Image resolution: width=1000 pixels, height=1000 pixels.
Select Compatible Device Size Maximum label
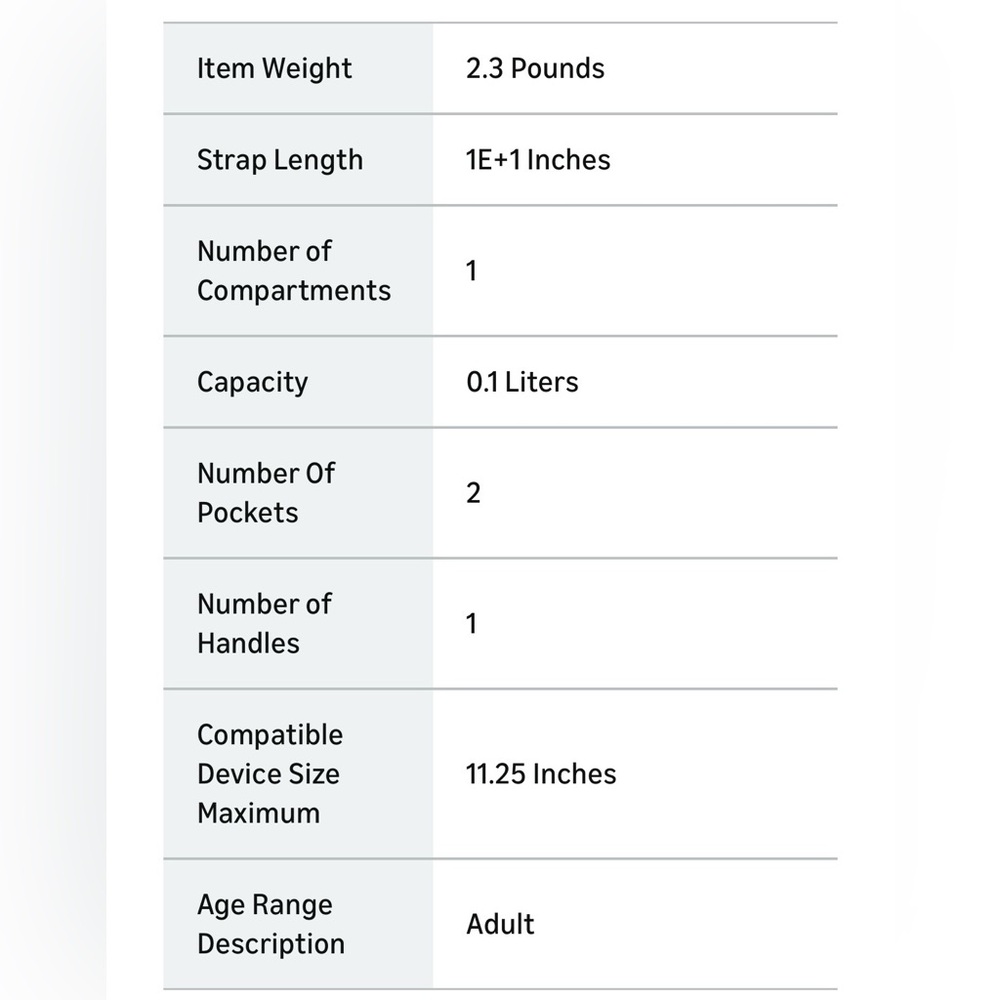click(x=270, y=774)
